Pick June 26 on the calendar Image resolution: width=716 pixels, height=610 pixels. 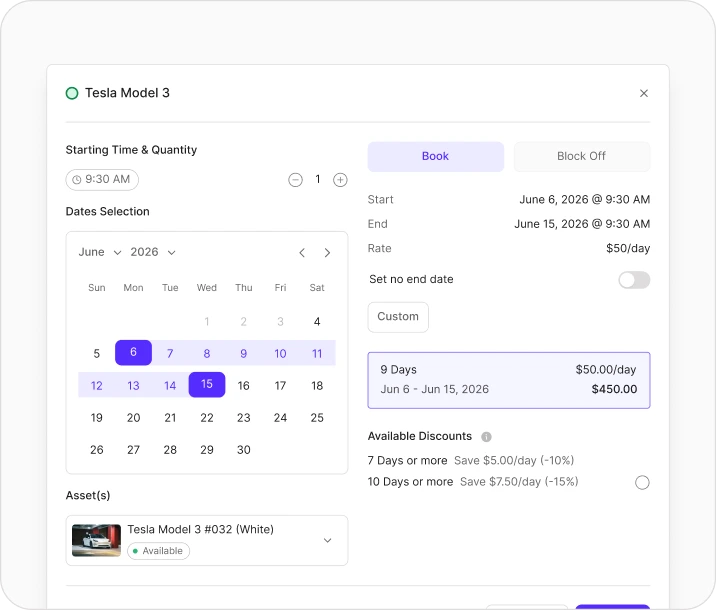click(96, 450)
